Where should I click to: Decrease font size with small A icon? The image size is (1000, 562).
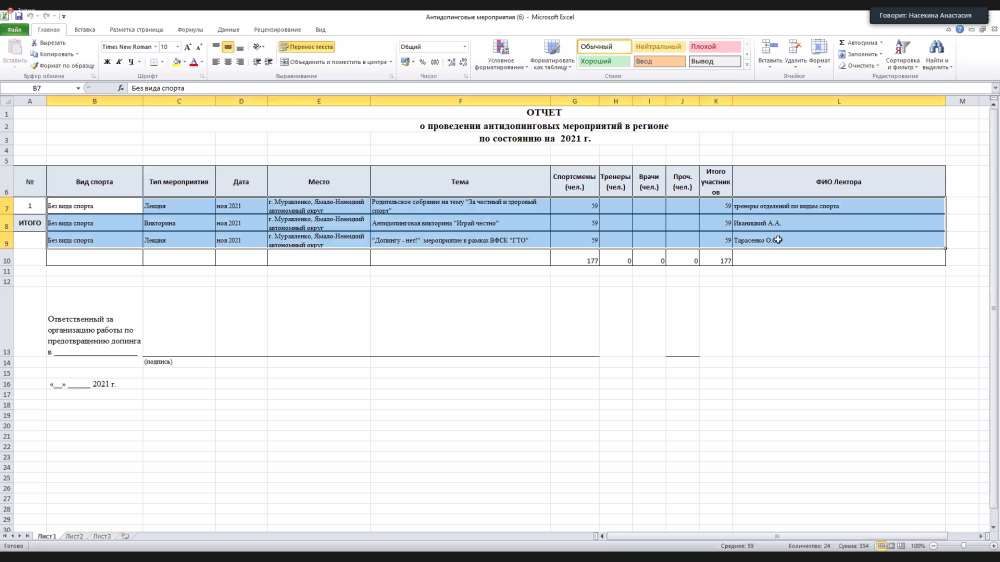tap(199, 47)
